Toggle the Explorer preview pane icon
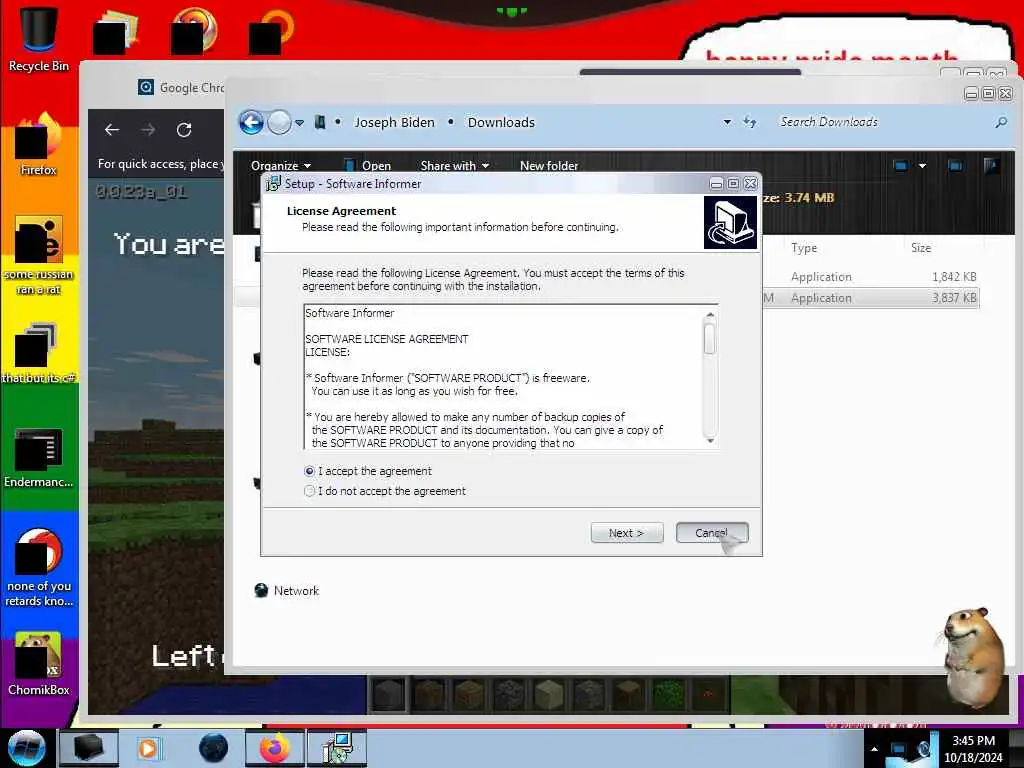Screen dimensions: 1024x768 [x=955, y=166]
